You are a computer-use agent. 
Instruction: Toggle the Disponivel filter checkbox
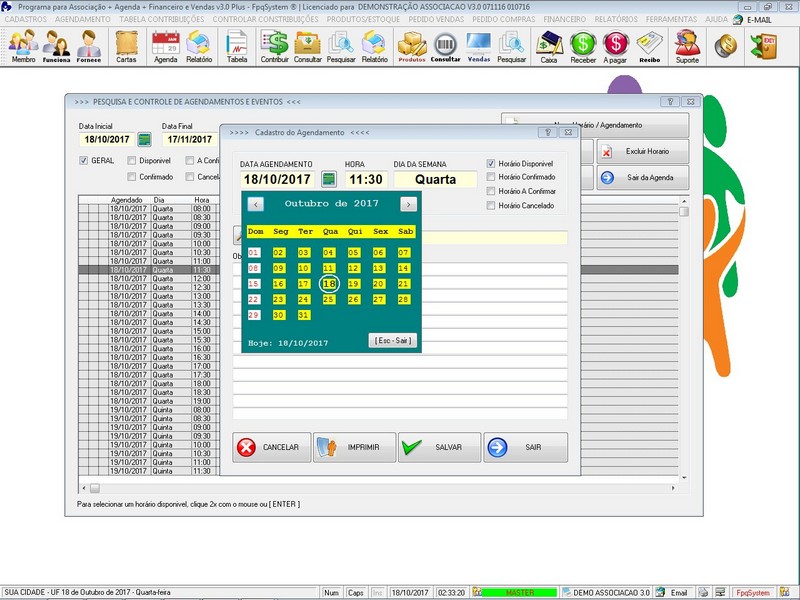coord(132,161)
